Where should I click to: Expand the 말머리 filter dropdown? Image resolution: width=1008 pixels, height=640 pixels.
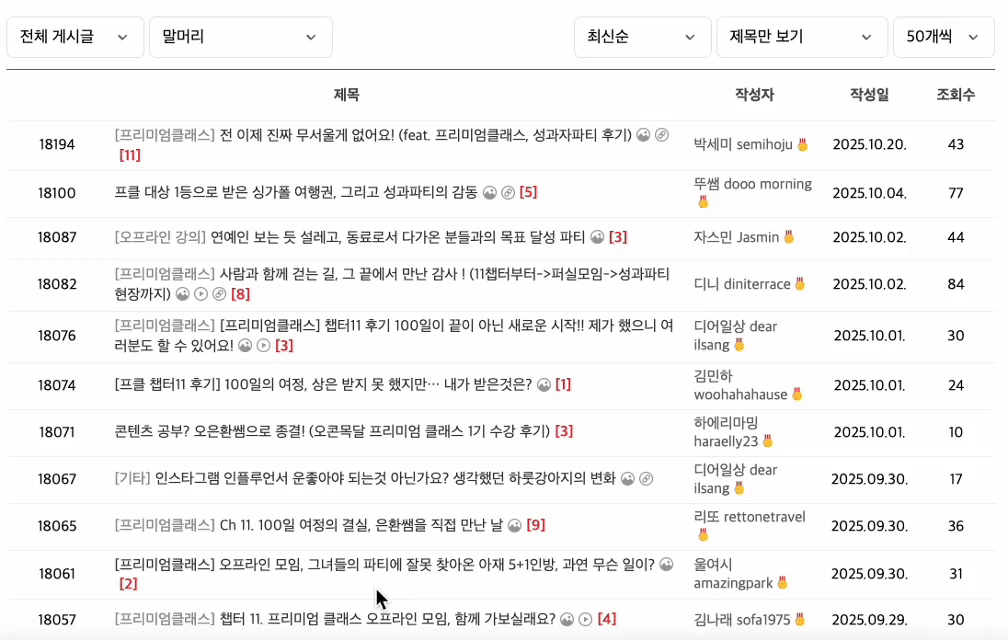[240, 37]
